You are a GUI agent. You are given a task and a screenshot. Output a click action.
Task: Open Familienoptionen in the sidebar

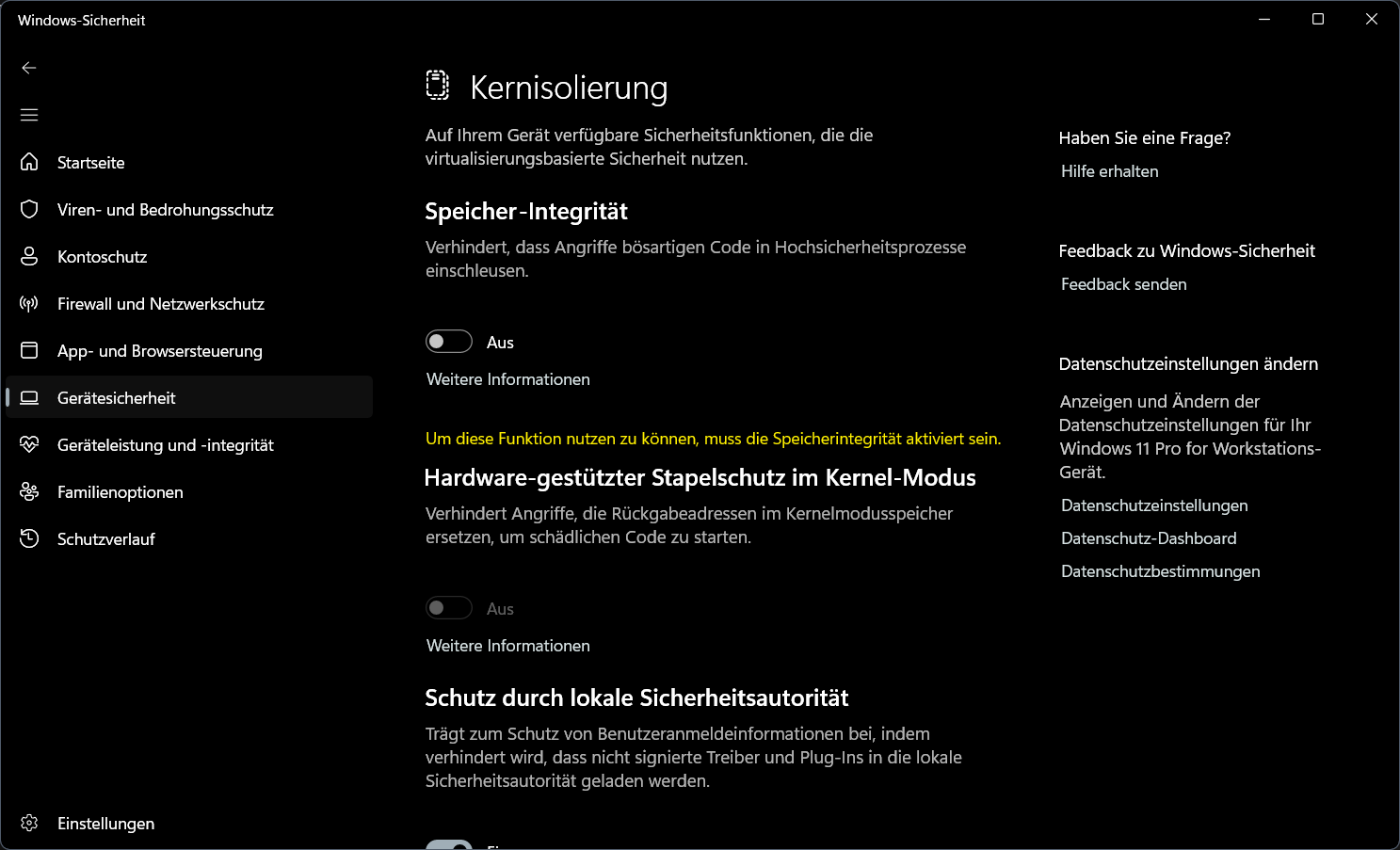189,491
